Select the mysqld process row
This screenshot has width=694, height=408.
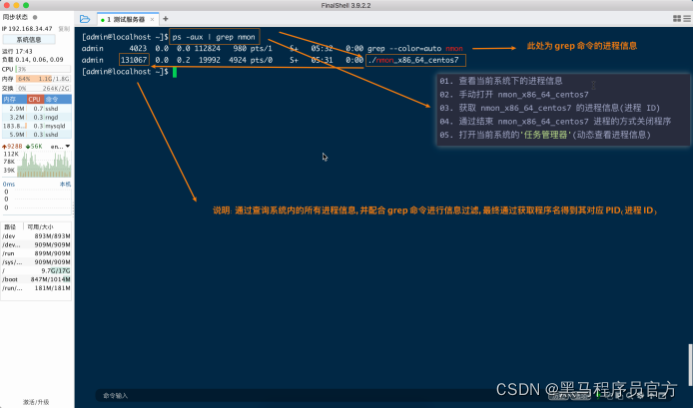pyautogui.click(x=36, y=126)
